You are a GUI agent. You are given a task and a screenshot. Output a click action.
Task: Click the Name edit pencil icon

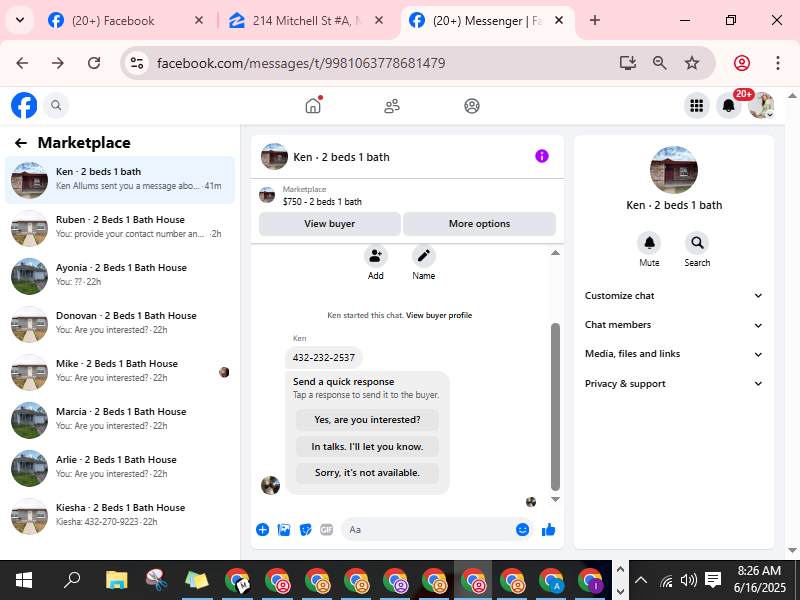coord(423,256)
